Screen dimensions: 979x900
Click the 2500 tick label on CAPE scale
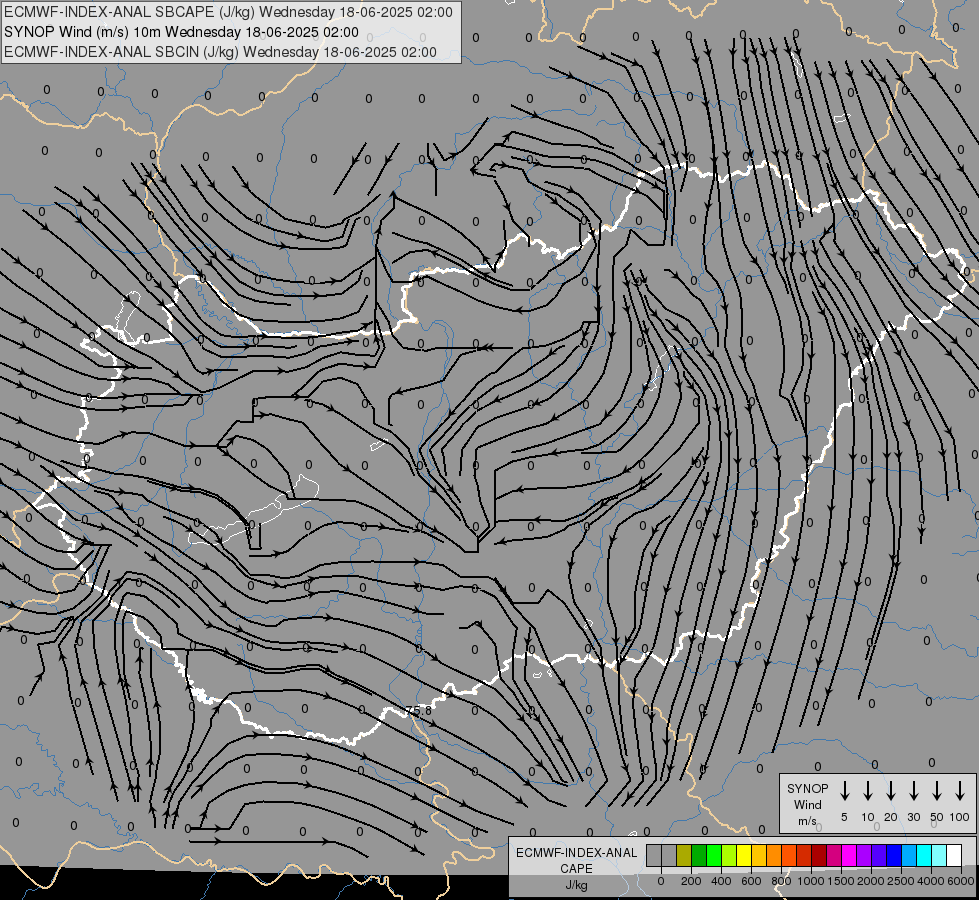pos(901,881)
